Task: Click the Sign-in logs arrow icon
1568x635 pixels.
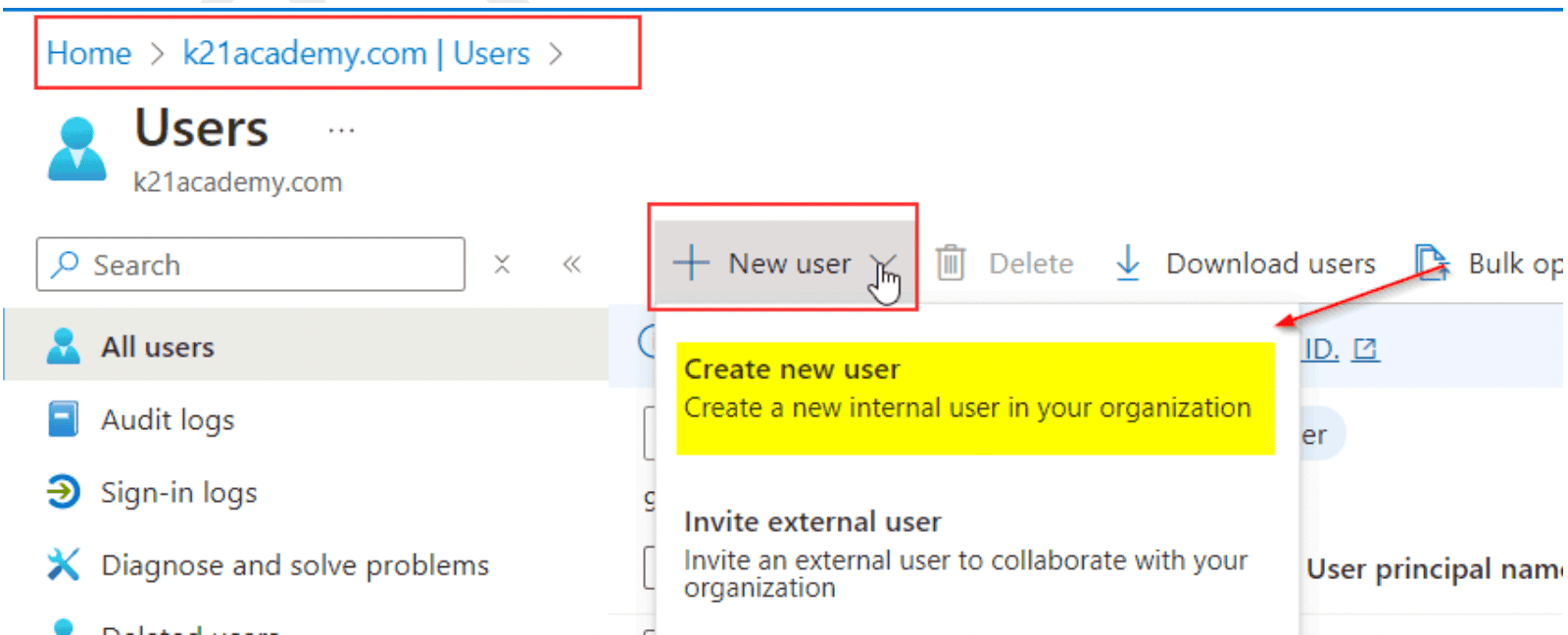Action: pos(64,492)
